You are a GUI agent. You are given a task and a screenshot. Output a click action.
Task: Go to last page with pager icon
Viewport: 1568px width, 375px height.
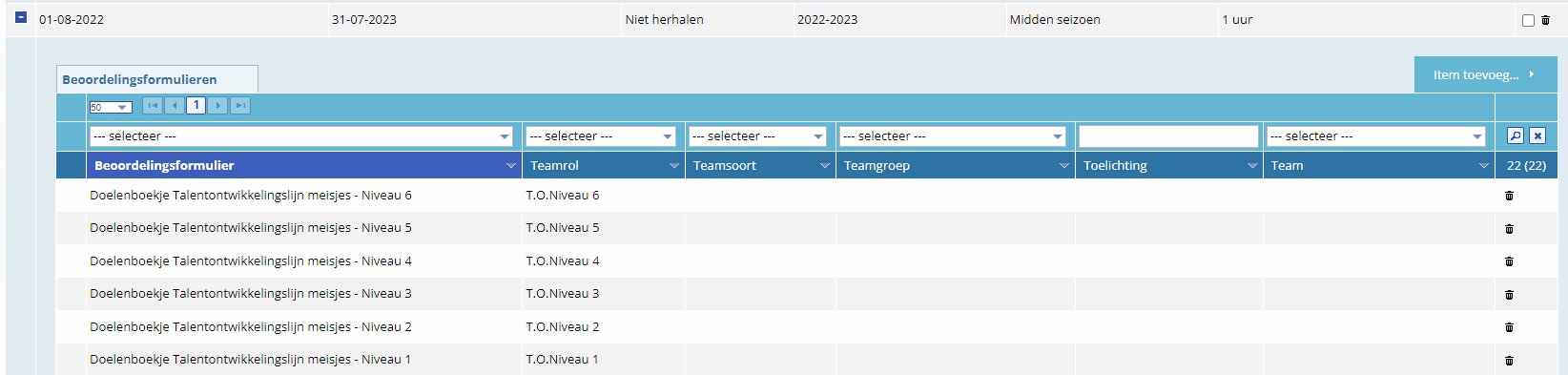[240, 105]
